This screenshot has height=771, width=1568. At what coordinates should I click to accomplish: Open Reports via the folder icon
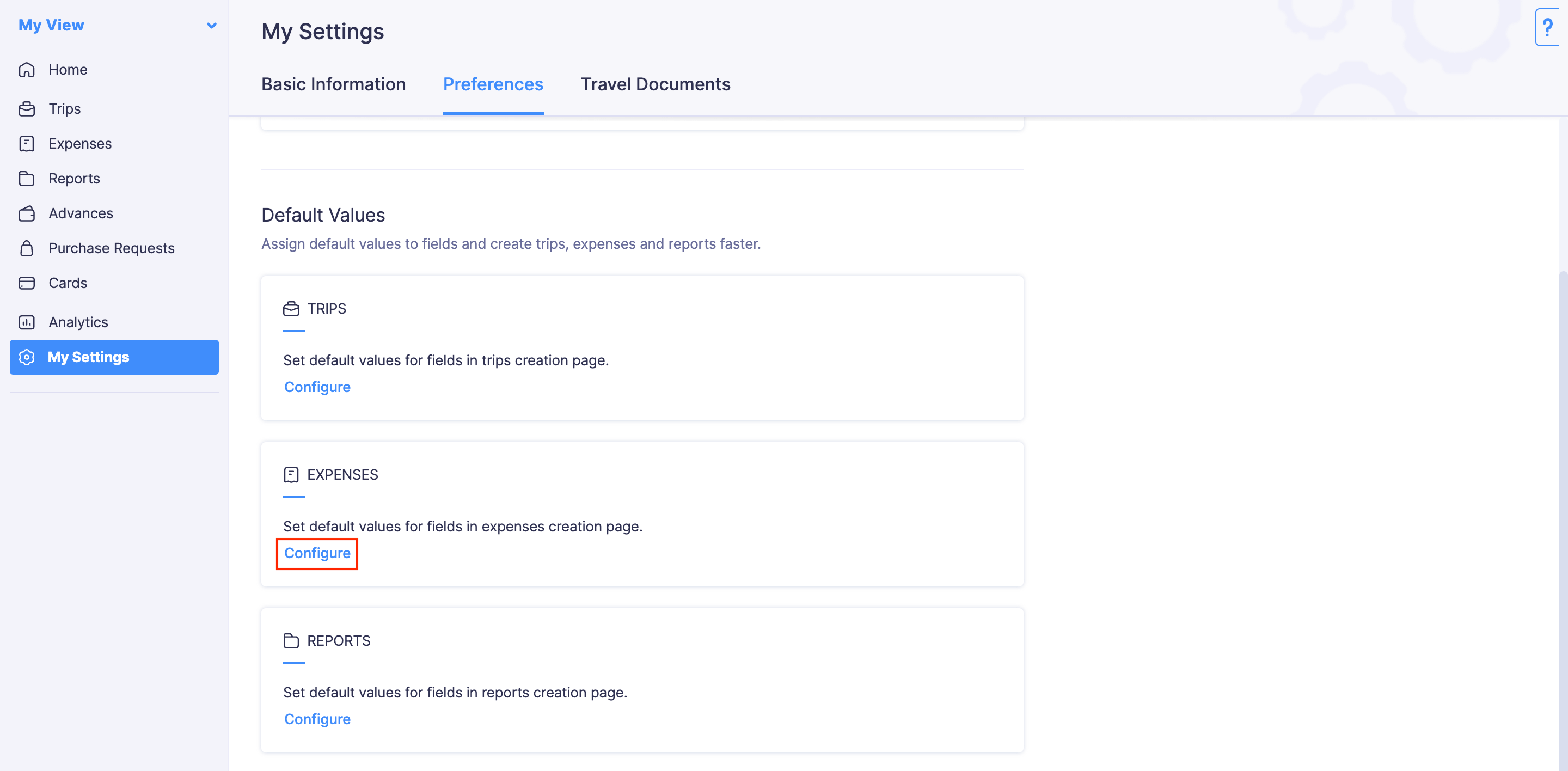point(27,178)
